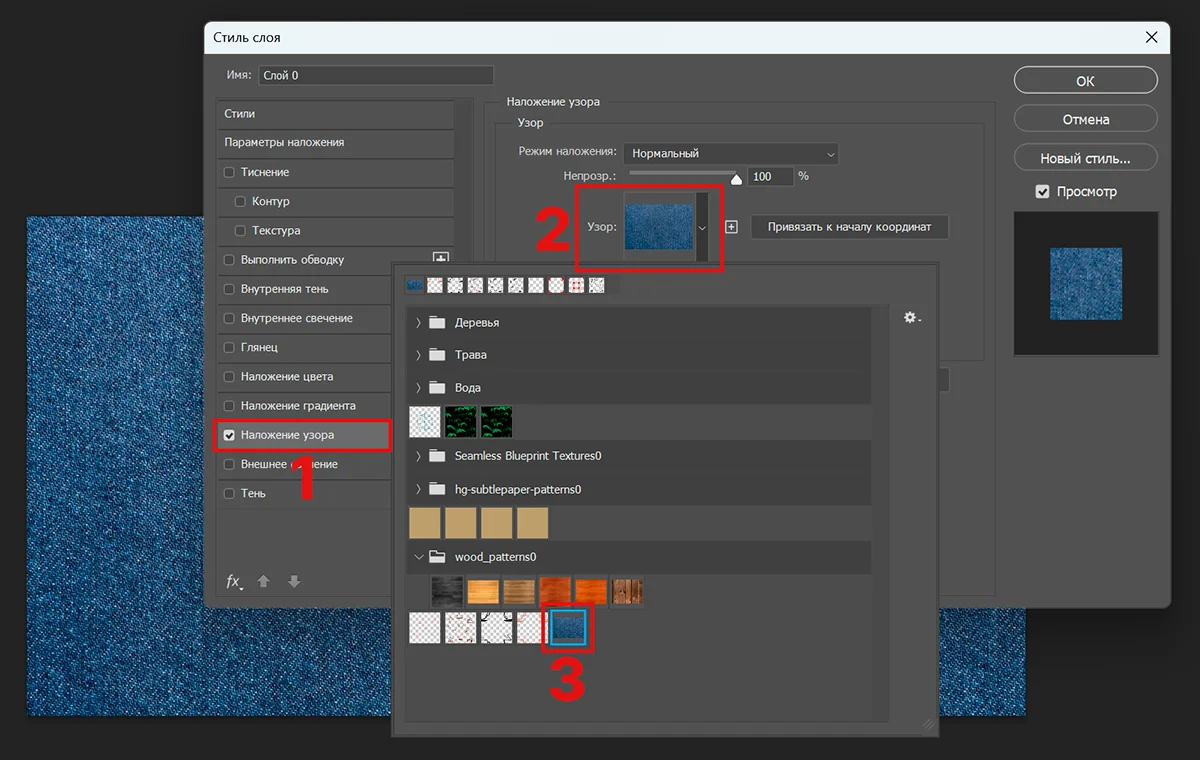
Task: Open the Узор pattern picker dropdown arrow
Action: pos(702,228)
